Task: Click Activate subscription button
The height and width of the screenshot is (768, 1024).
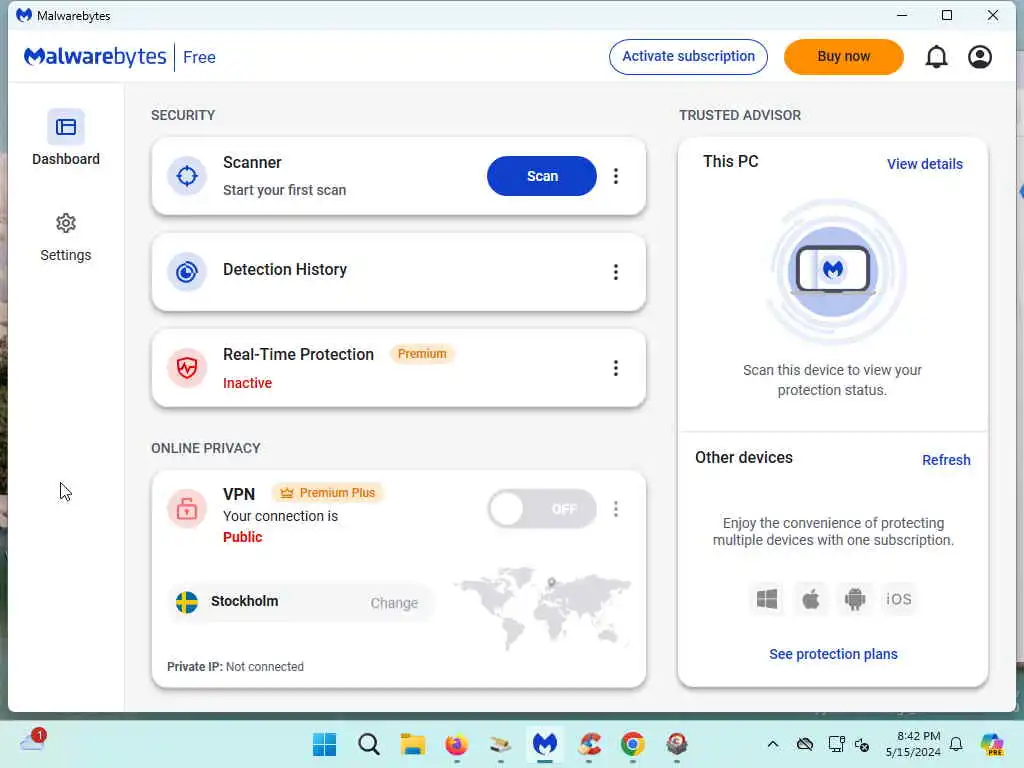Action: click(x=688, y=57)
